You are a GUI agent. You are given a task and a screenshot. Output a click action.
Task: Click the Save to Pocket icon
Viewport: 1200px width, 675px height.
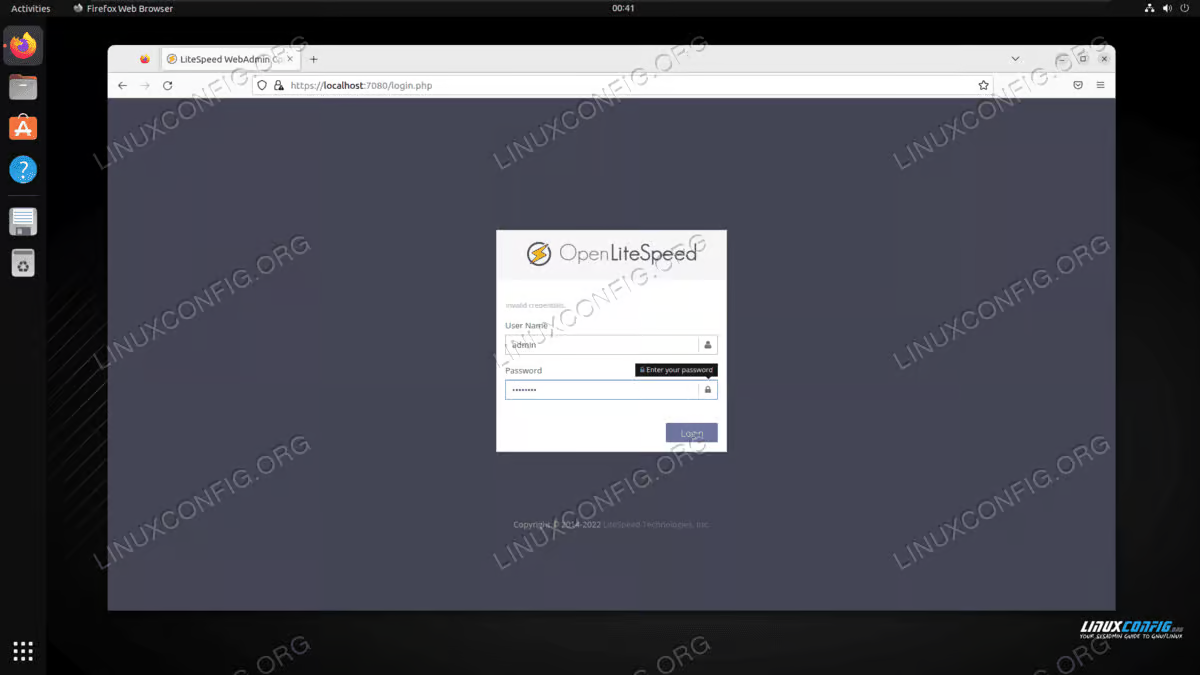click(1078, 86)
